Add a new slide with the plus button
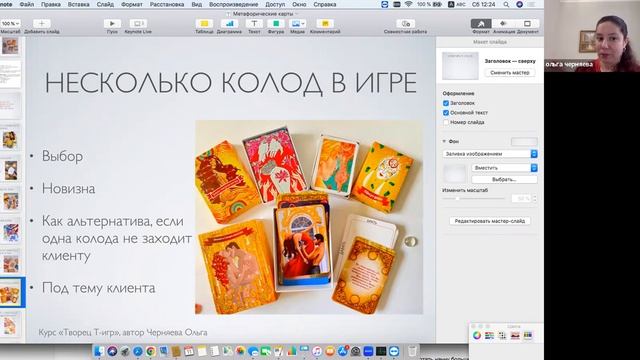Image resolution: width=640 pixels, height=360 pixels. [x=41, y=24]
